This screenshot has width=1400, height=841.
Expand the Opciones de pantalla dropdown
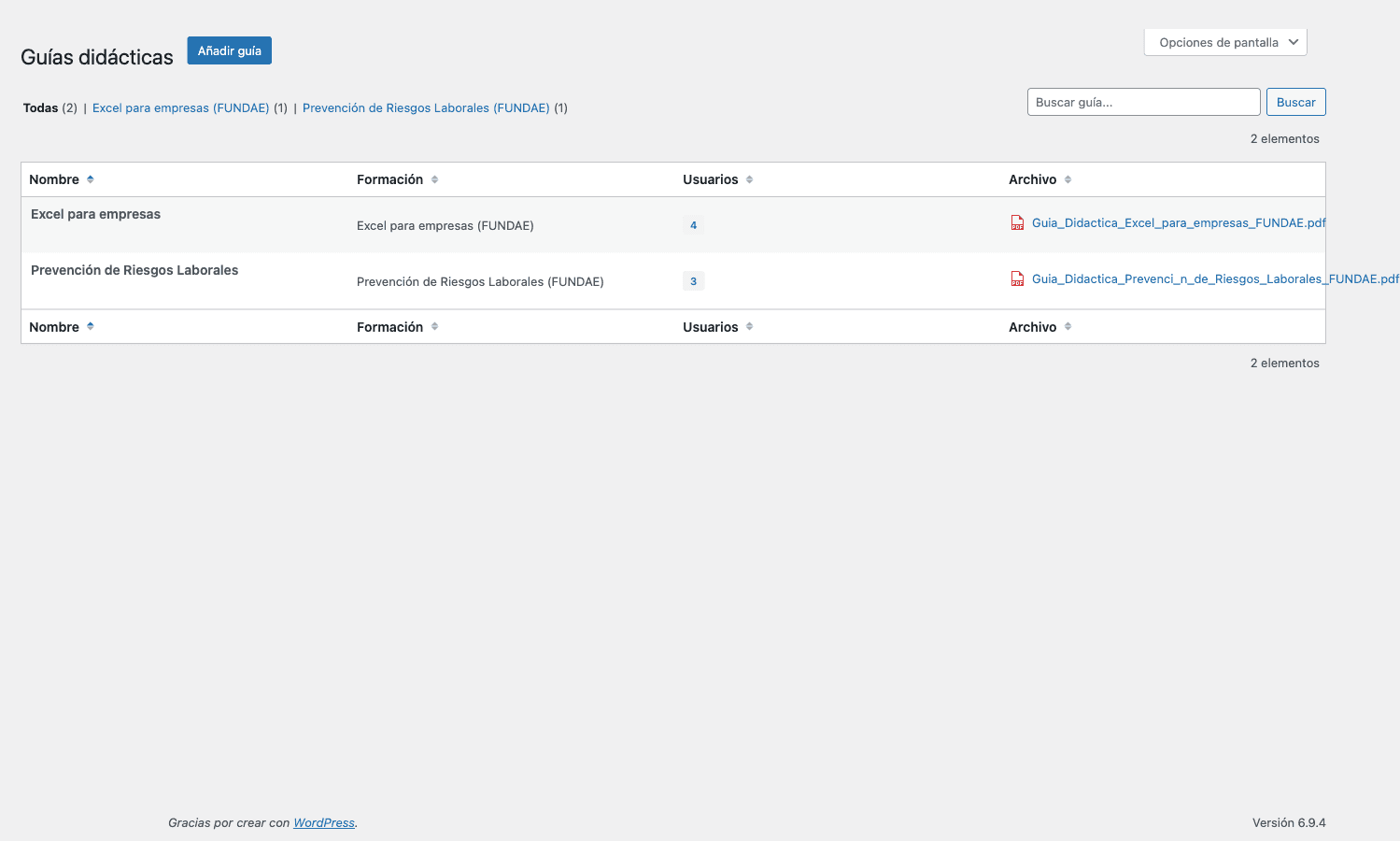coord(1224,42)
